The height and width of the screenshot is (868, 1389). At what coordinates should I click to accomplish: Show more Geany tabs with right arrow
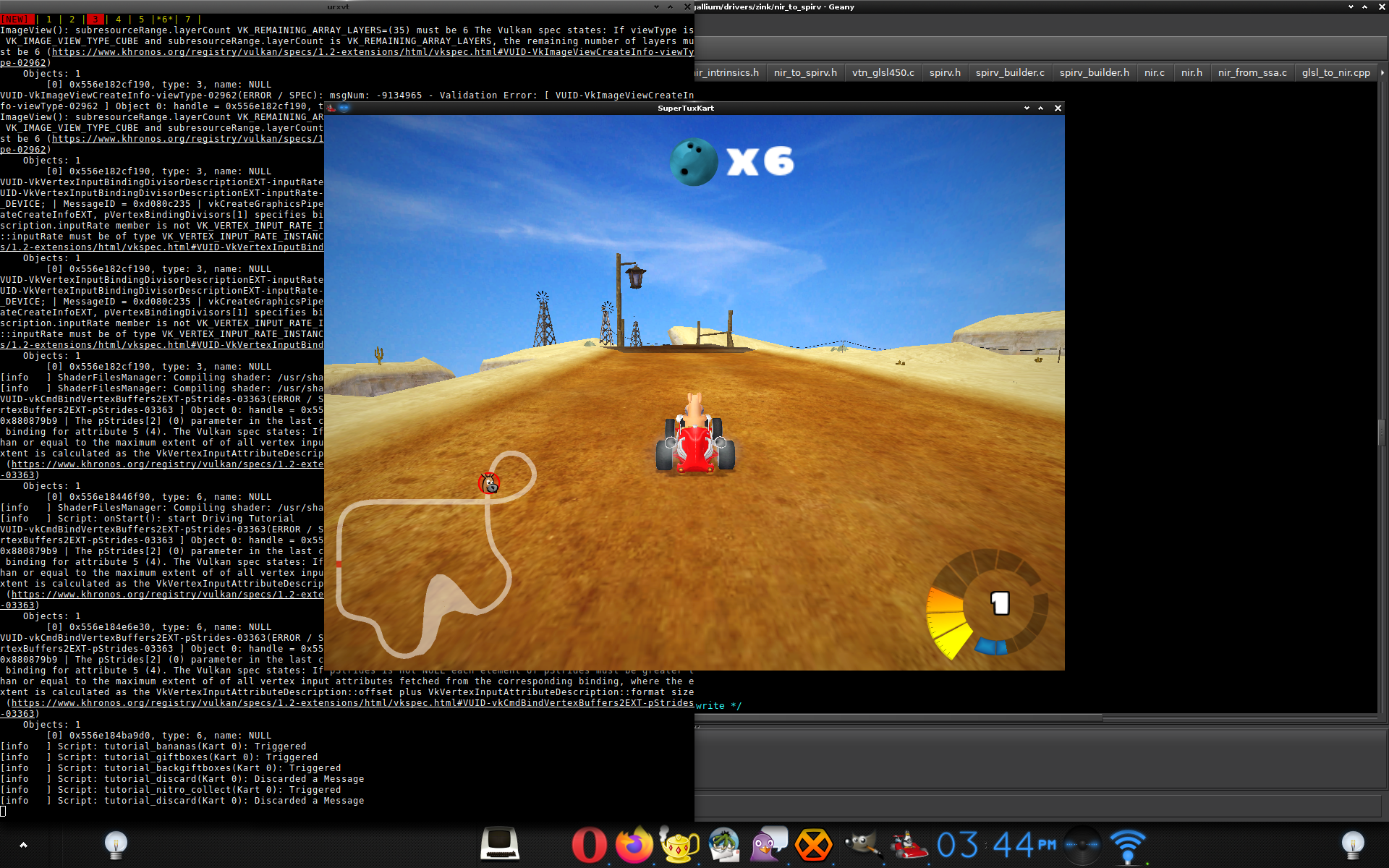coord(1382,72)
